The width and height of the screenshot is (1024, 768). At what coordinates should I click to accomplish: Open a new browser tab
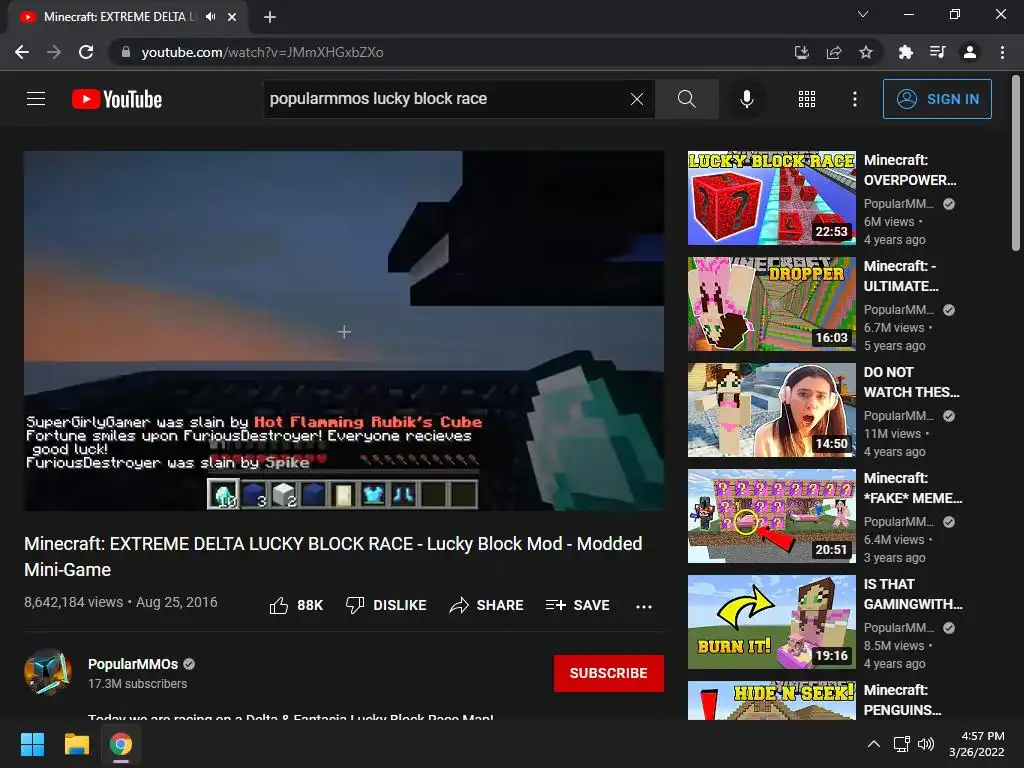pyautogui.click(x=270, y=17)
